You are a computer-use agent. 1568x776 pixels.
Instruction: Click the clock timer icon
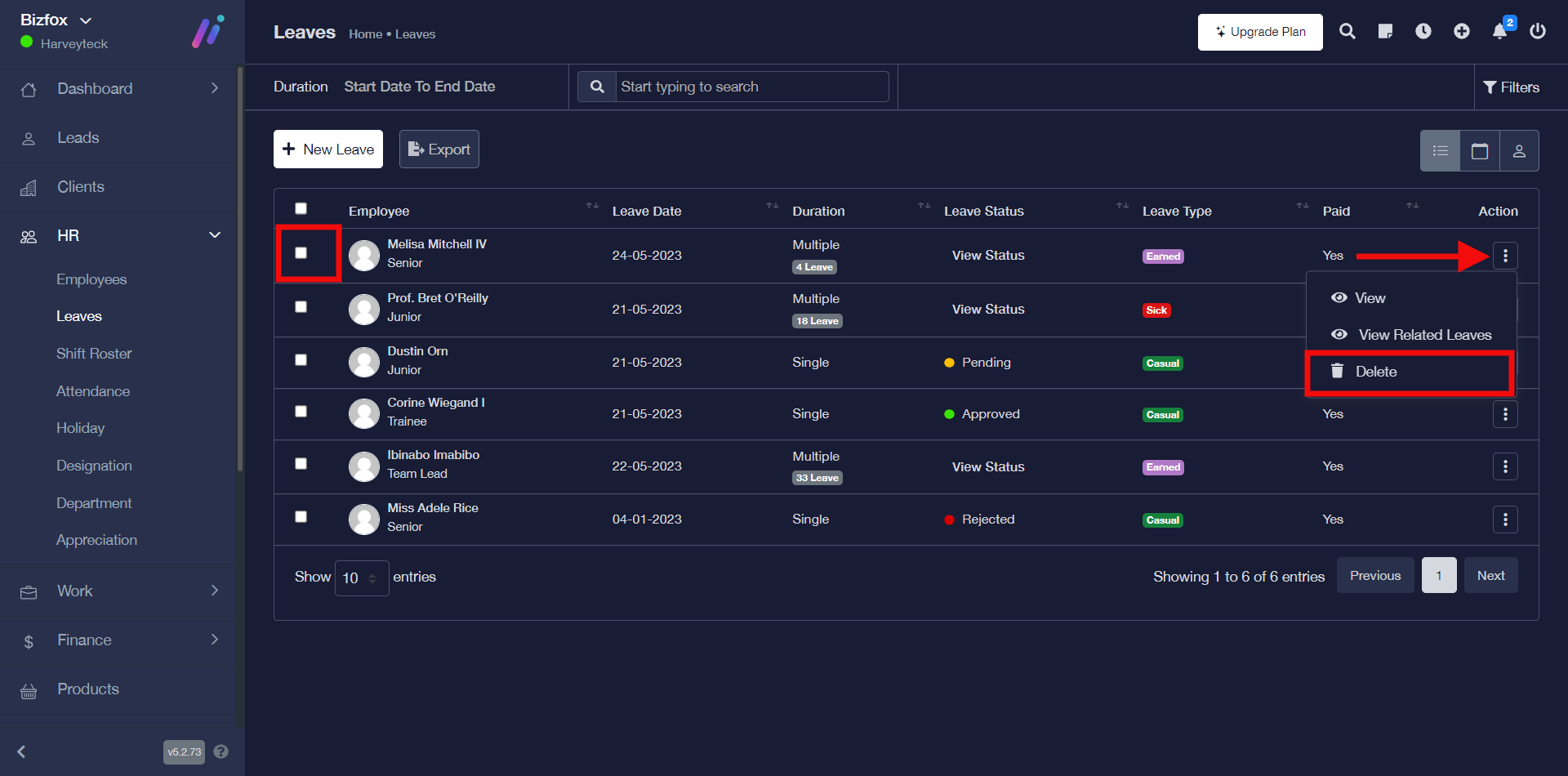1423,32
